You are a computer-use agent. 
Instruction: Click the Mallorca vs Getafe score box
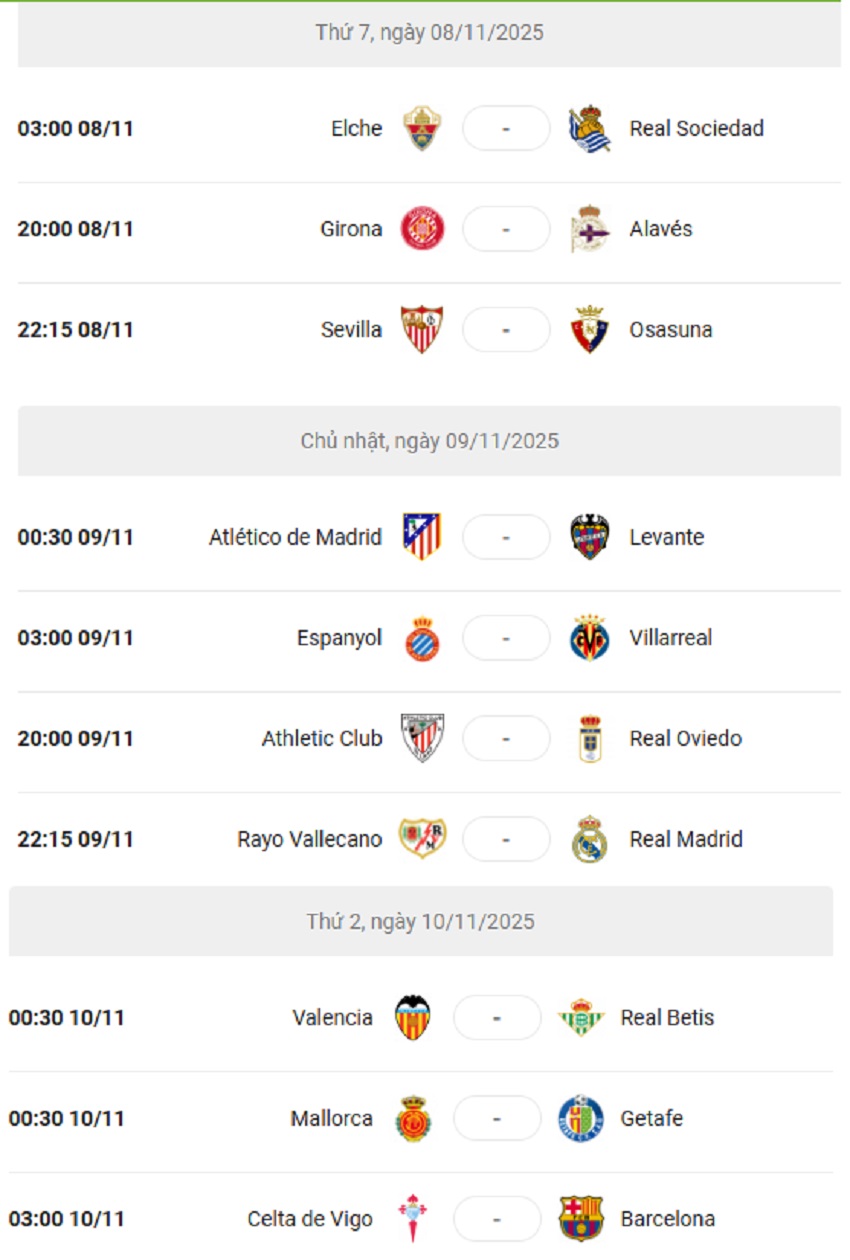pyautogui.click(x=497, y=1118)
